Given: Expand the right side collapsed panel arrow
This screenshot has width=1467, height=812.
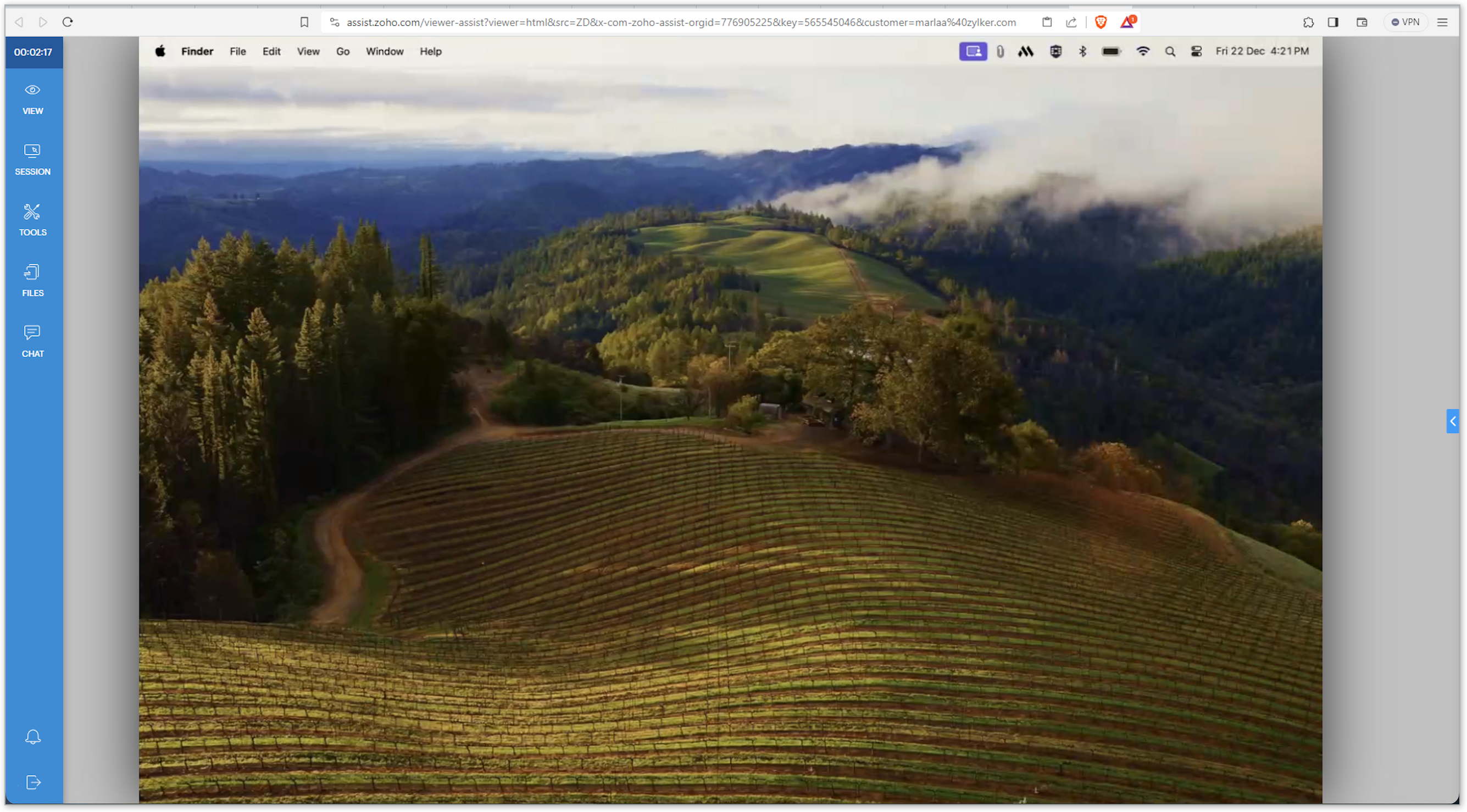Looking at the screenshot, I should coord(1452,421).
